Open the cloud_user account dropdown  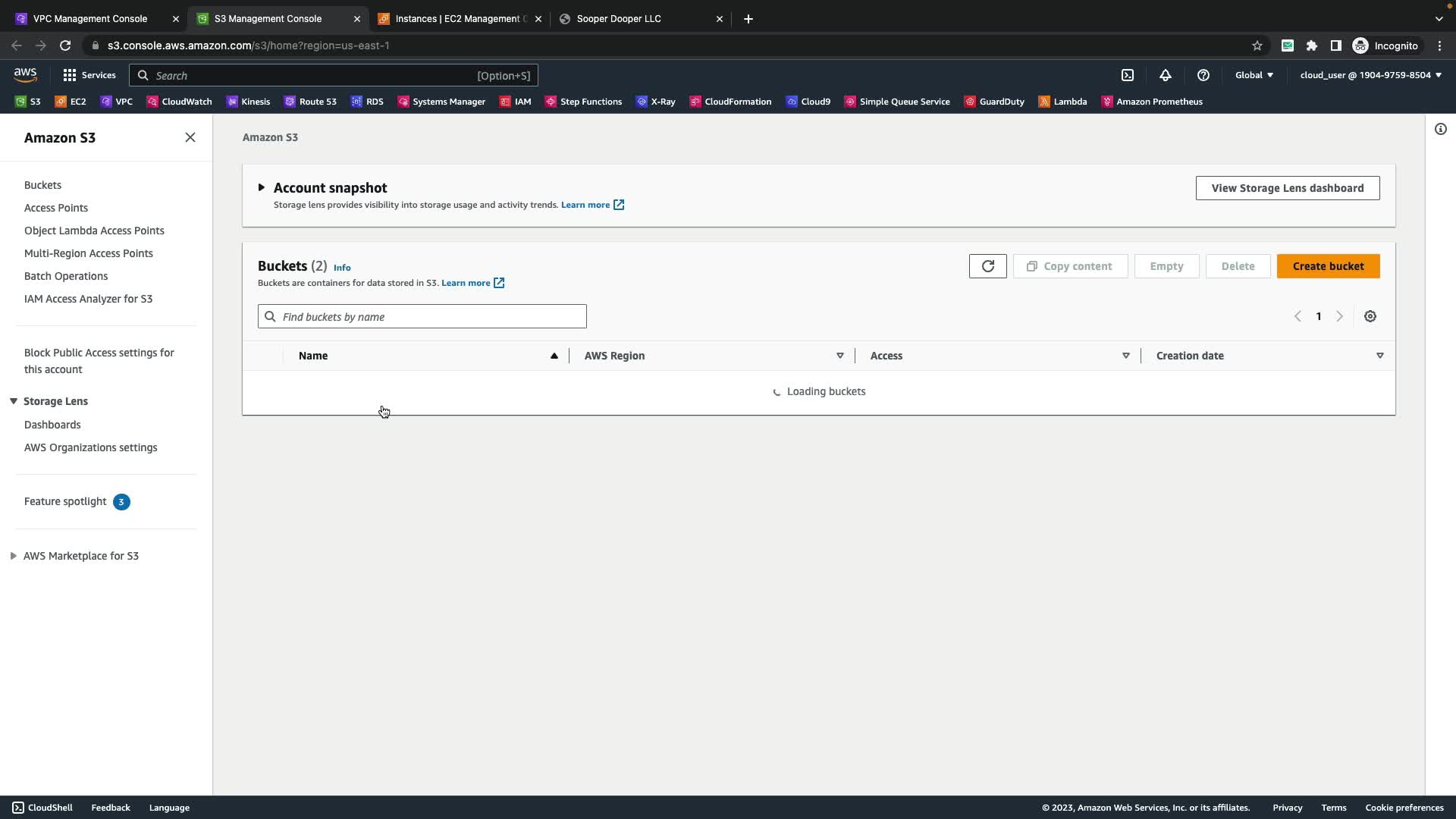(x=1370, y=75)
